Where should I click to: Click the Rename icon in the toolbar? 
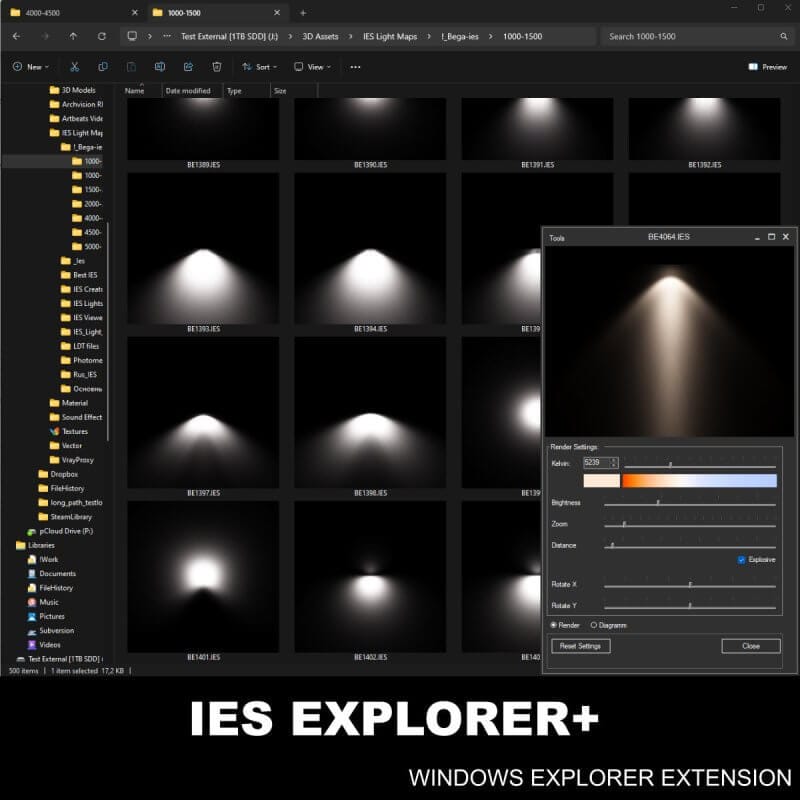tap(160, 67)
